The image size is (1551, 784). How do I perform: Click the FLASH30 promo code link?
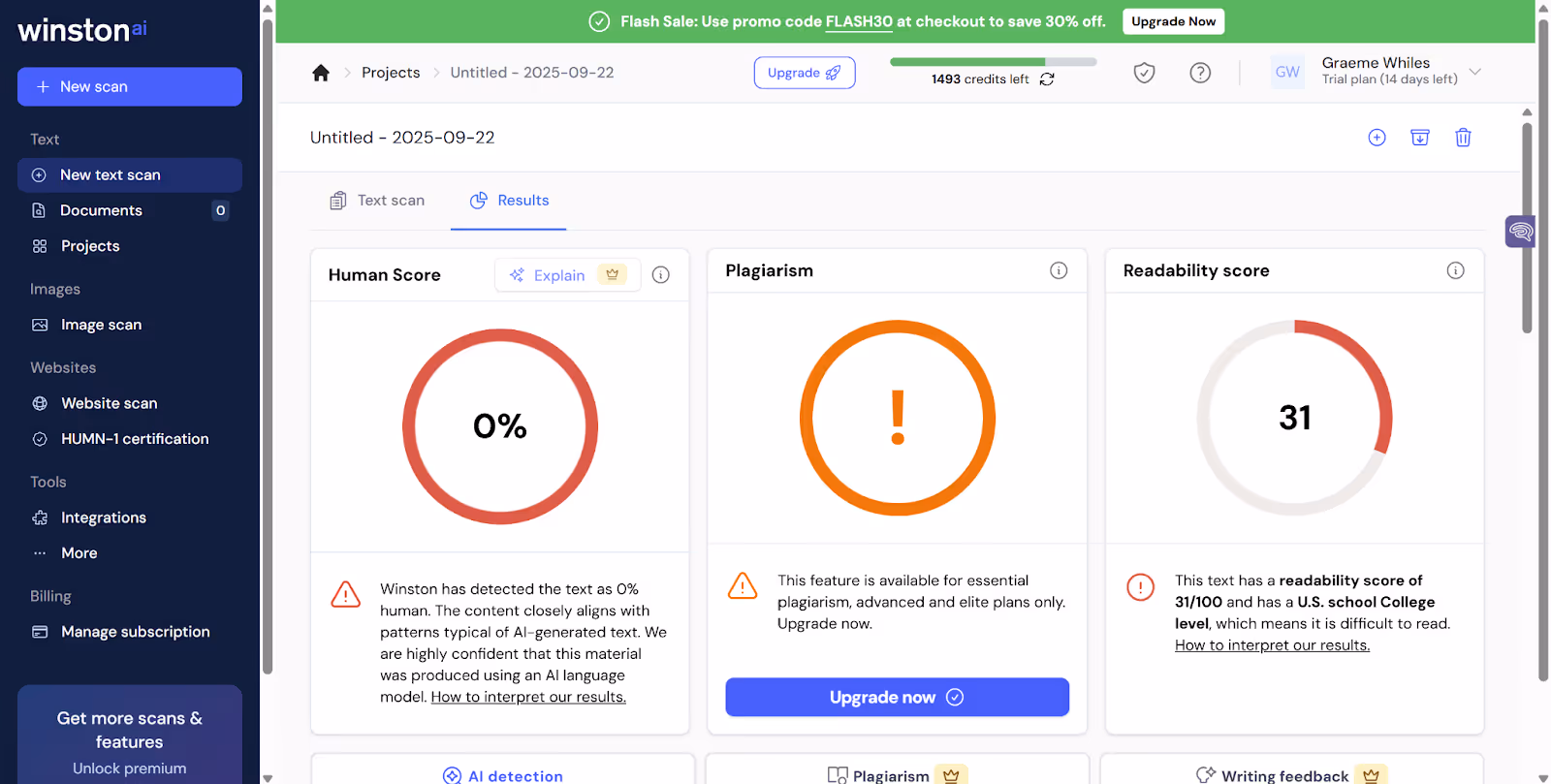point(859,21)
